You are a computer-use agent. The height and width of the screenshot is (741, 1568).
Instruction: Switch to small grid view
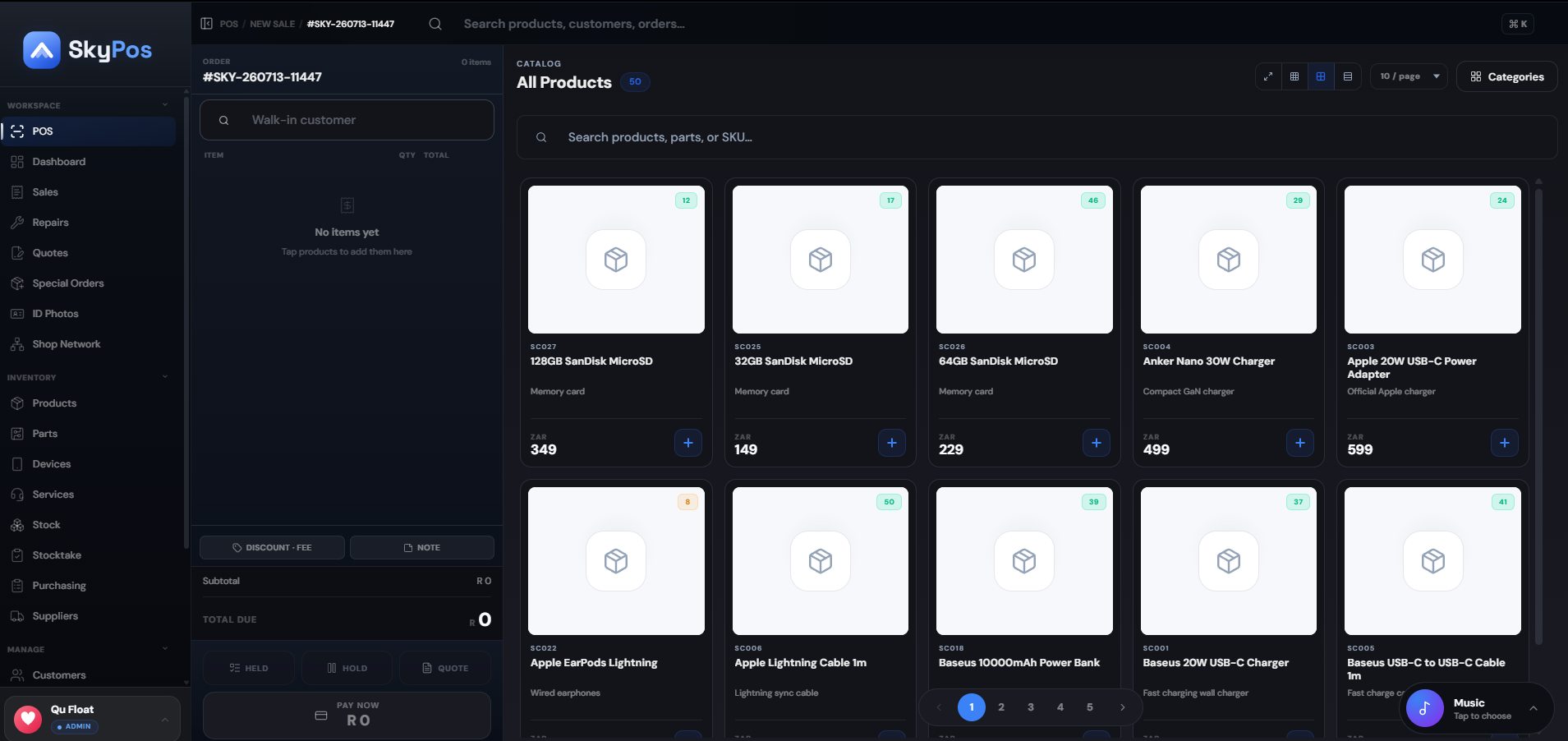[1294, 76]
